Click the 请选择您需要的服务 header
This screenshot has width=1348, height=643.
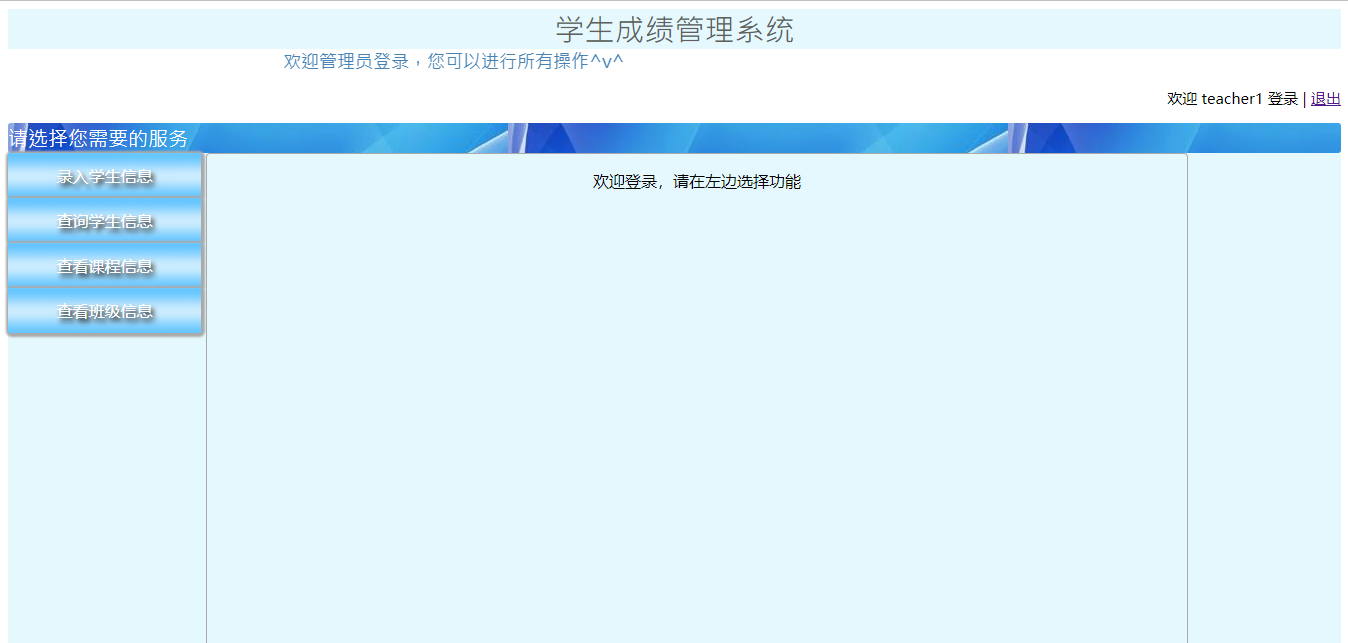tap(98, 139)
